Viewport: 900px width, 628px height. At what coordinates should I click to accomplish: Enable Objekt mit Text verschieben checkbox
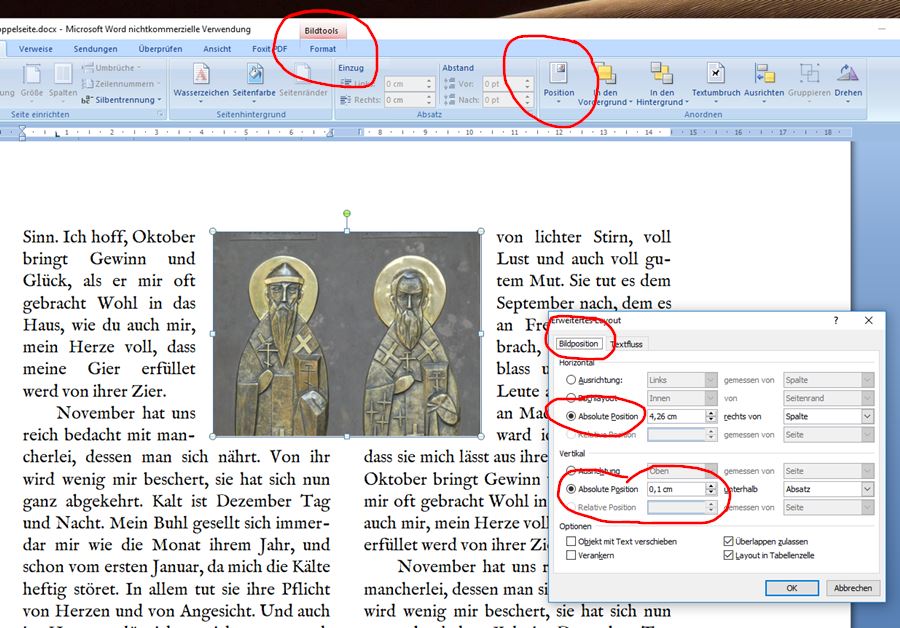[x=571, y=541]
